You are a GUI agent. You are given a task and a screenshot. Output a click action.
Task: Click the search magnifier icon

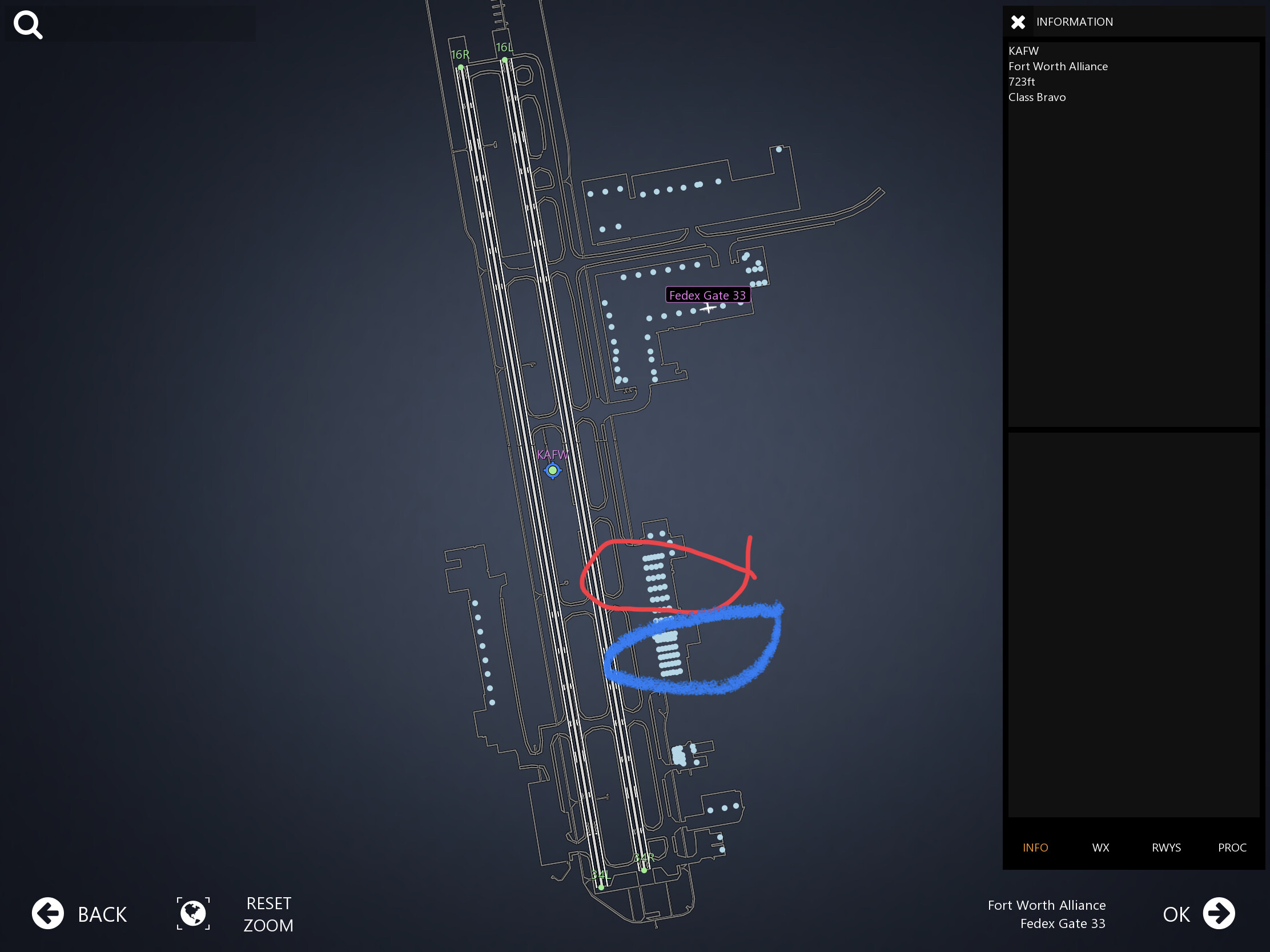pyautogui.click(x=28, y=25)
